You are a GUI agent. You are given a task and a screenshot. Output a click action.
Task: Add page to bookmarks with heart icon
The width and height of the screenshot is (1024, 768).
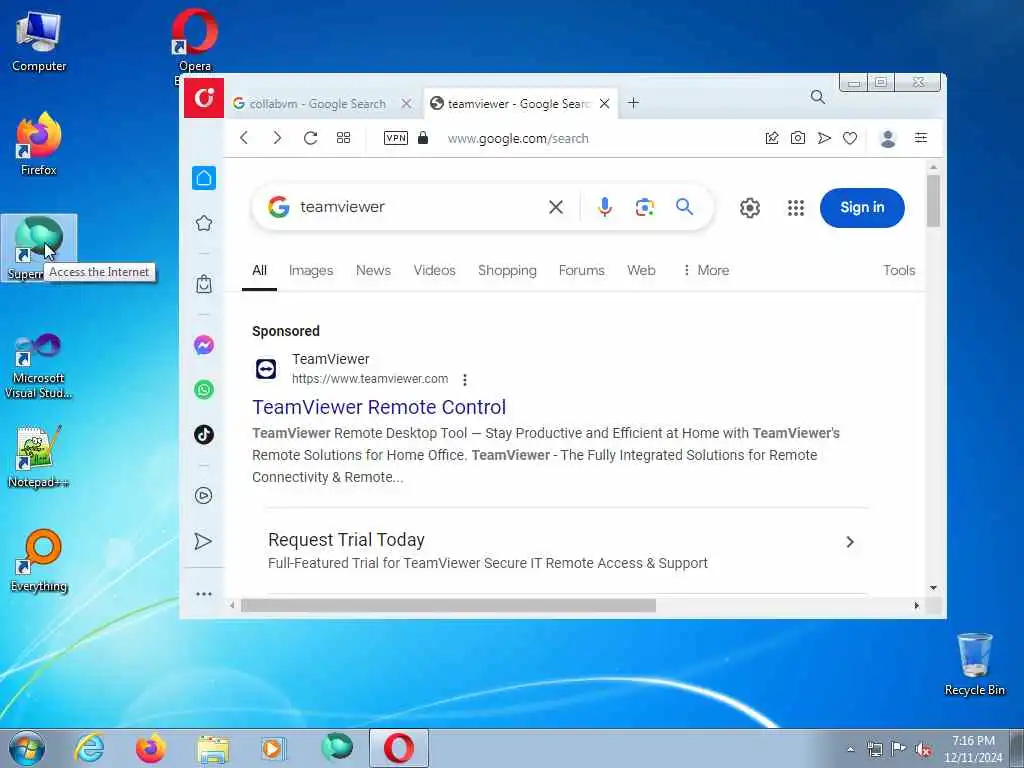coord(850,138)
